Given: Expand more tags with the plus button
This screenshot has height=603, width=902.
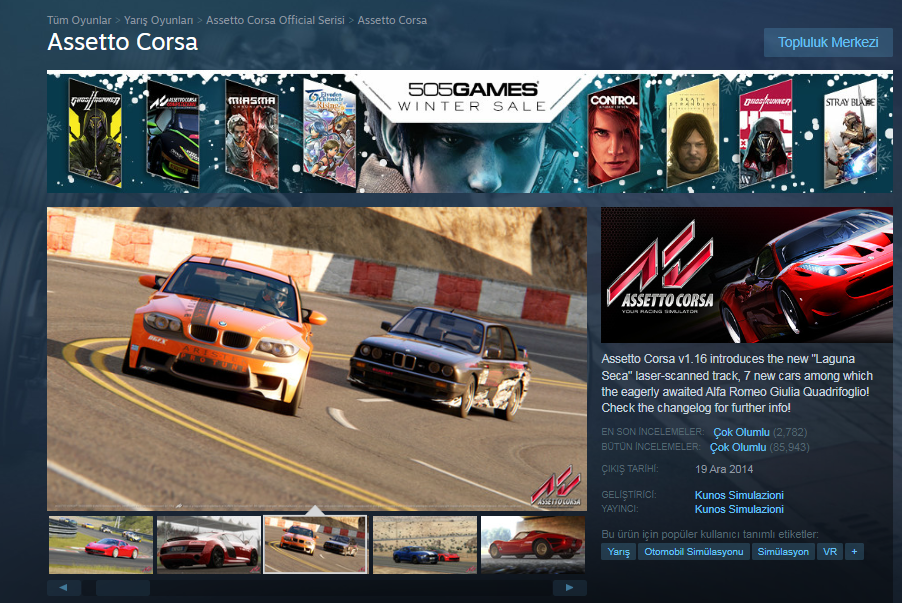Looking at the screenshot, I should [x=854, y=552].
